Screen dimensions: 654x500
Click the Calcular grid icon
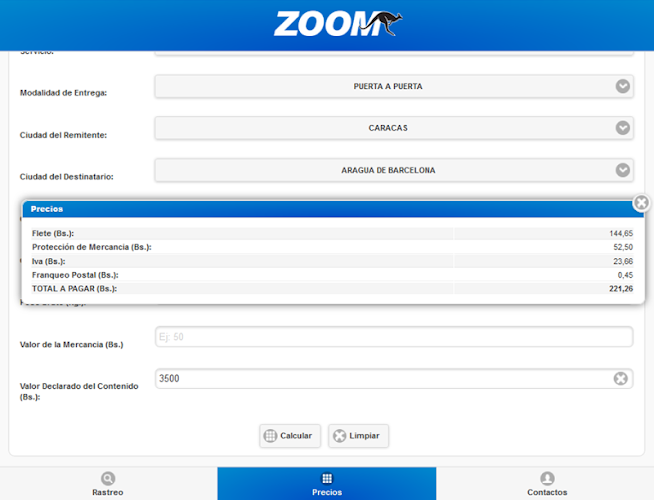pos(270,436)
